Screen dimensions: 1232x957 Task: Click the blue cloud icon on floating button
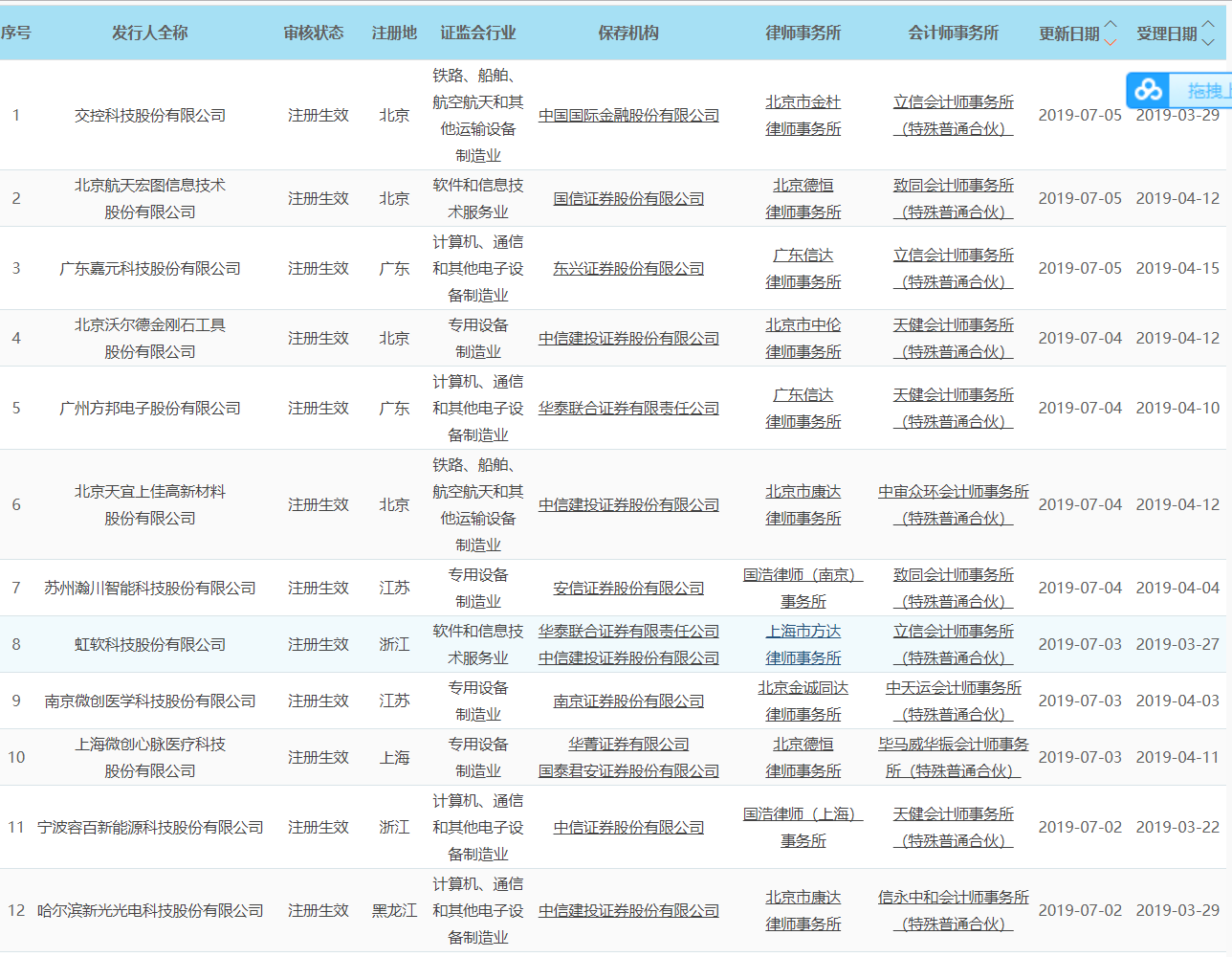coord(1149,91)
